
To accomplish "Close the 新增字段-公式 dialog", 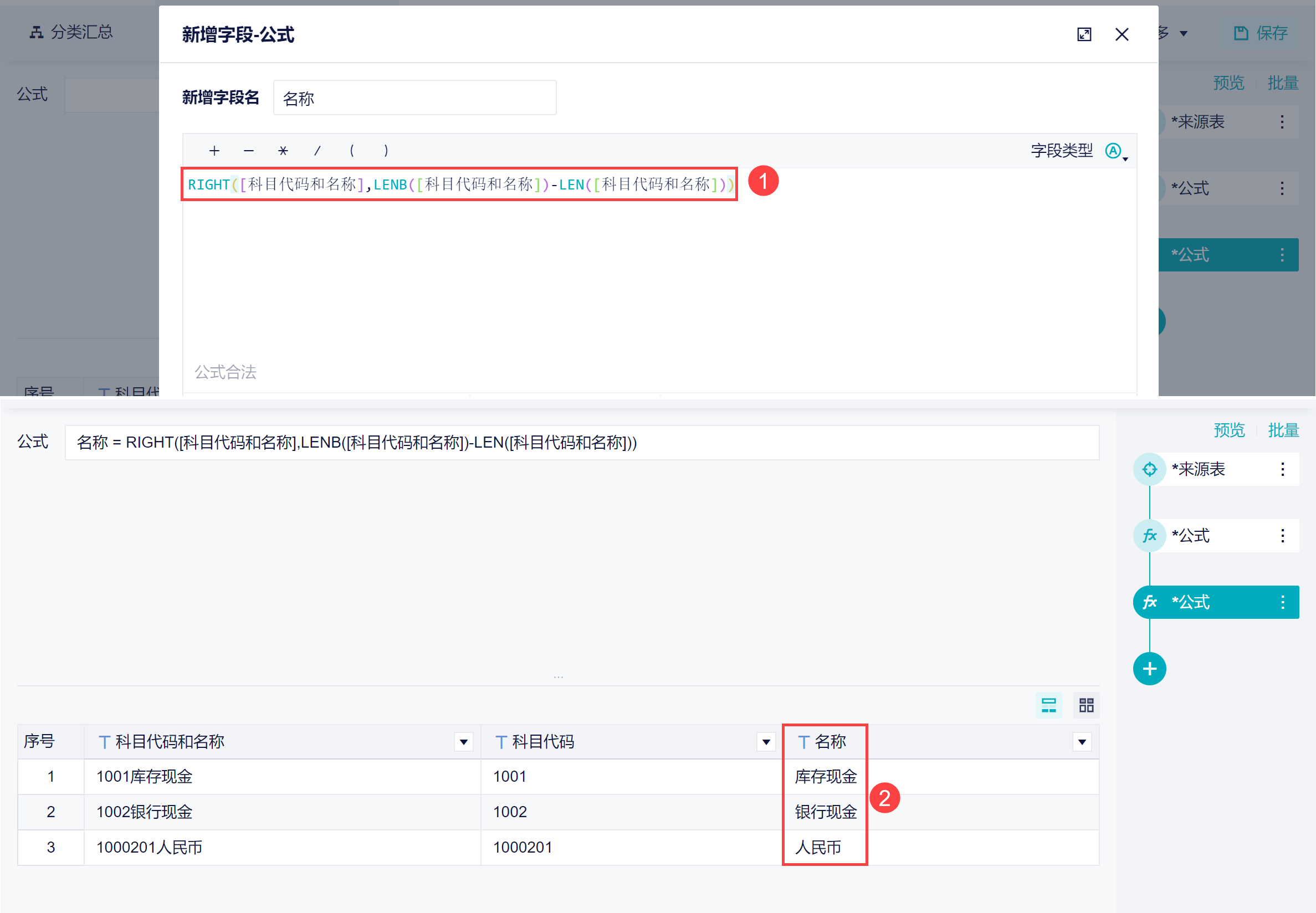I will click(1122, 34).
